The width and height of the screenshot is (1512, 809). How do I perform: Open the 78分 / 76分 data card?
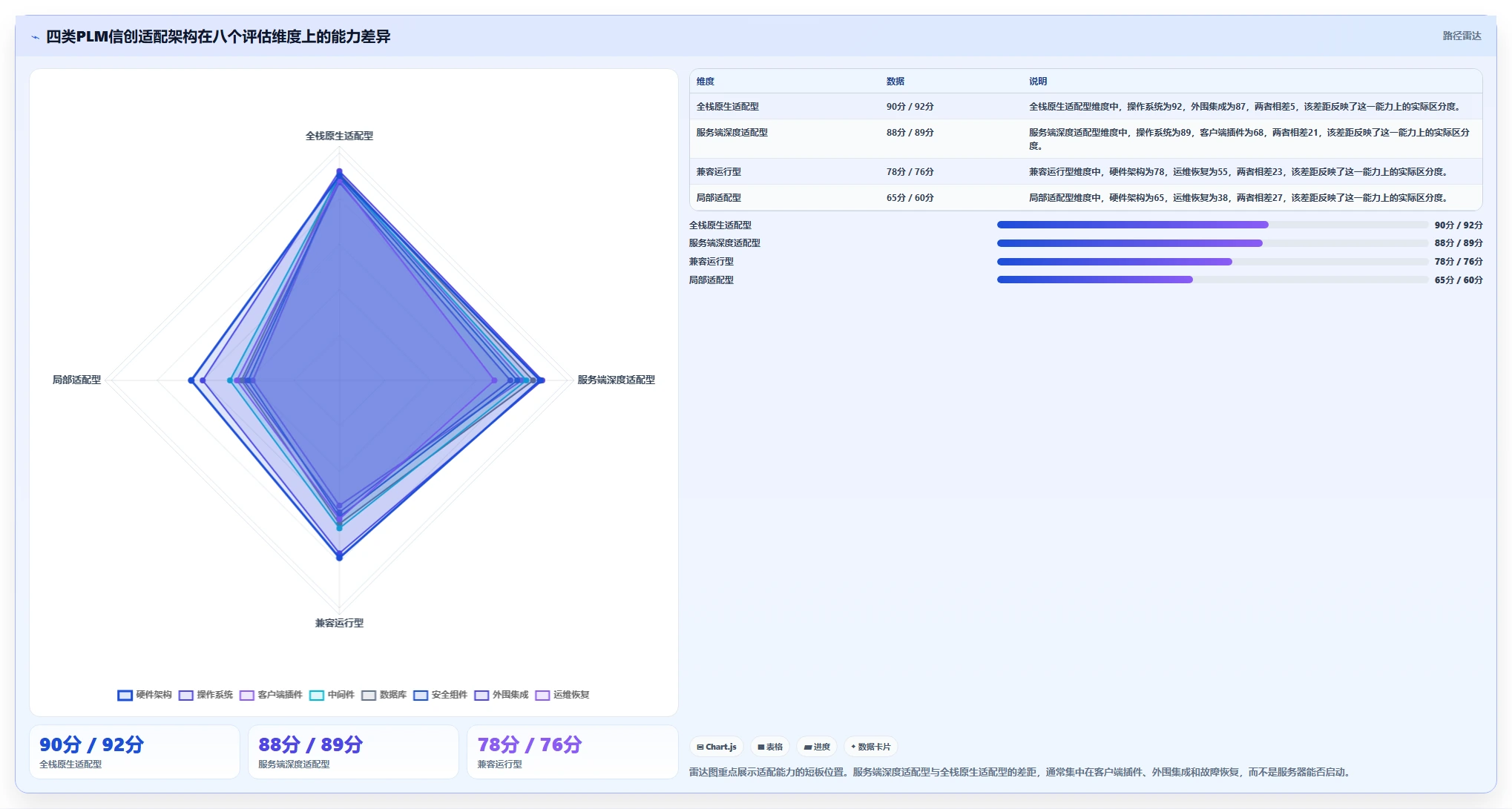point(572,752)
